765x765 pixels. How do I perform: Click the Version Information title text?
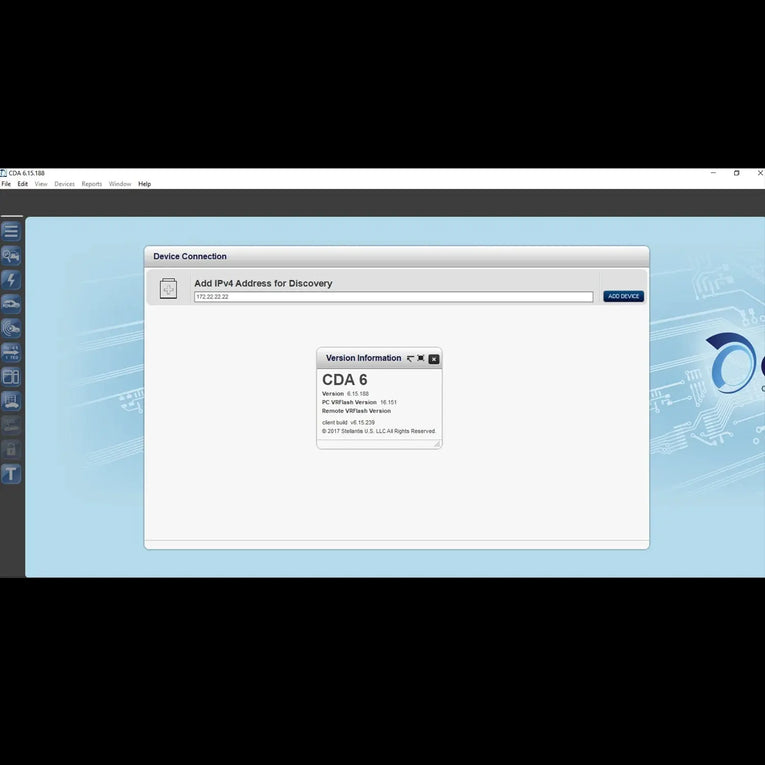[363, 358]
